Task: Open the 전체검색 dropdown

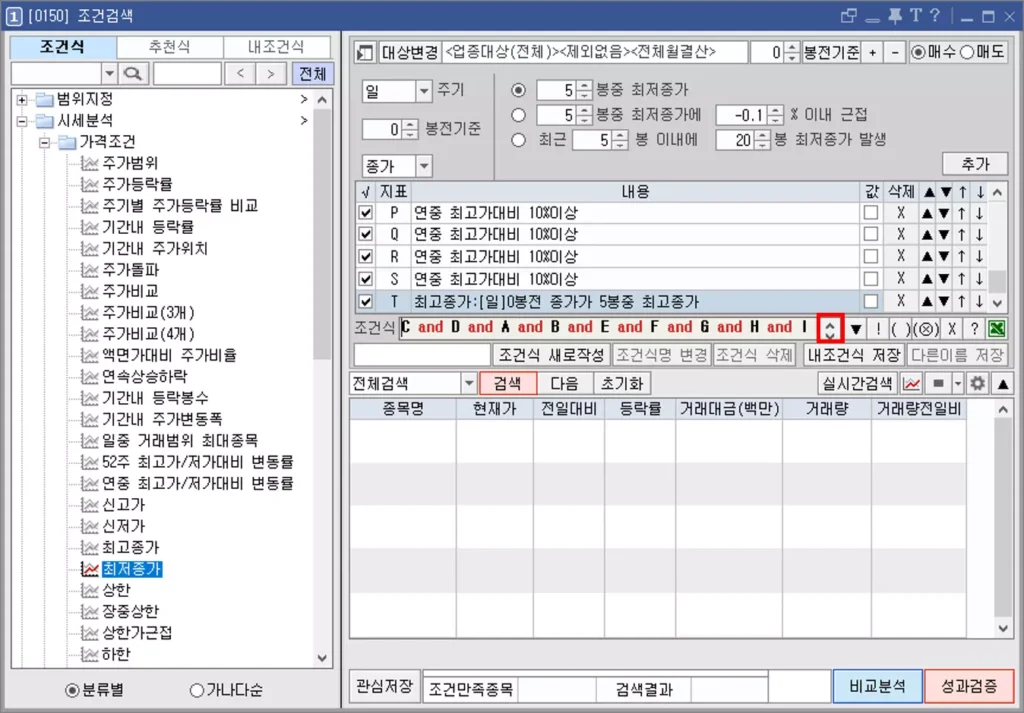Action: [x=468, y=384]
